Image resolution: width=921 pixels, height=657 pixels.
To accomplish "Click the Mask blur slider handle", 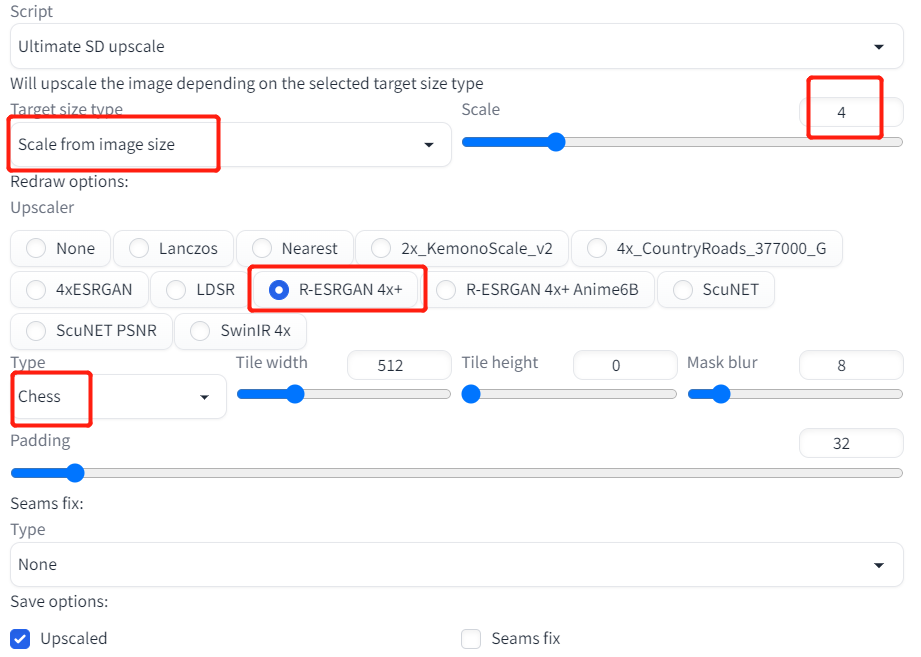I will coord(721,394).
